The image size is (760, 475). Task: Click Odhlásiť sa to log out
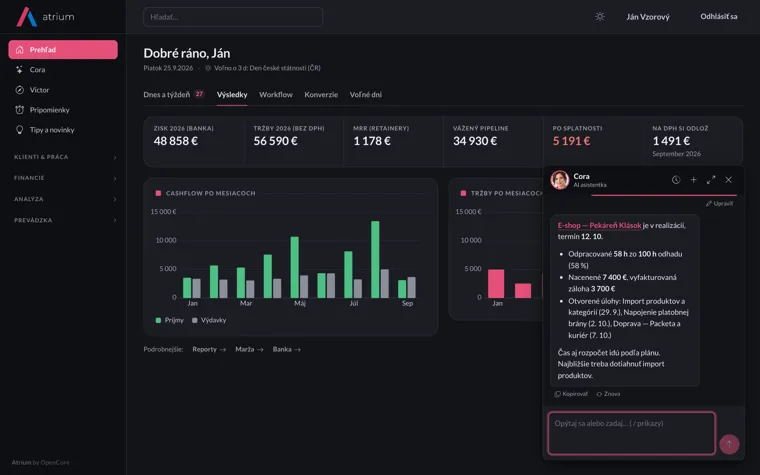pyautogui.click(x=718, y=16)
